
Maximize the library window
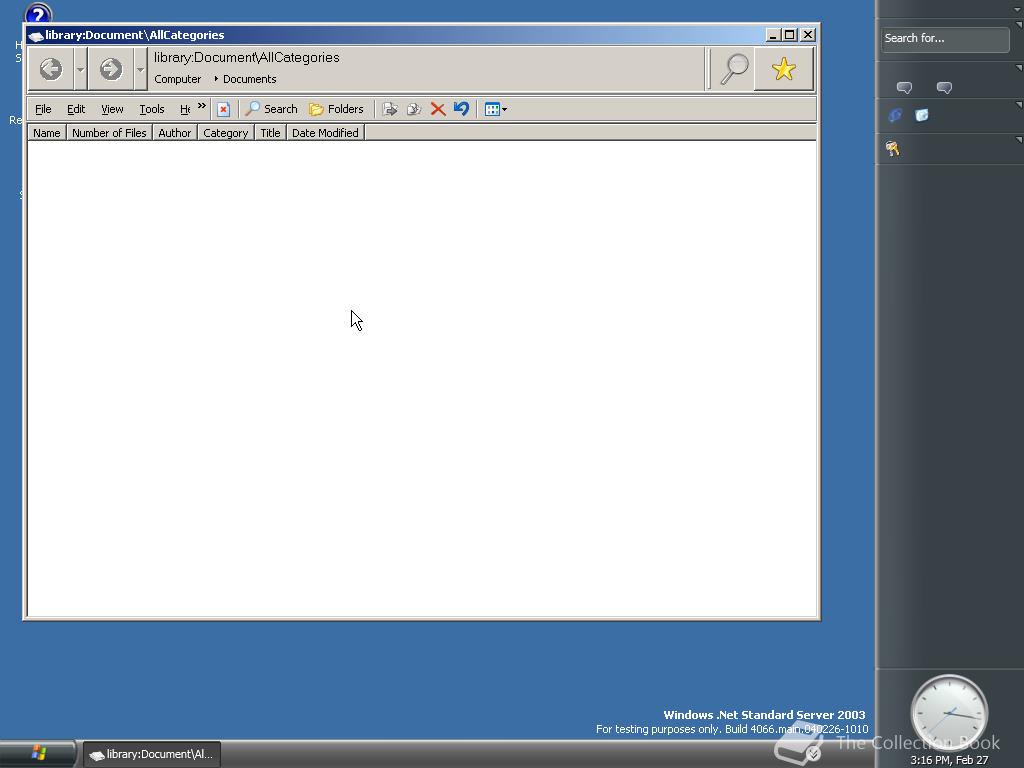click(790, 35)
